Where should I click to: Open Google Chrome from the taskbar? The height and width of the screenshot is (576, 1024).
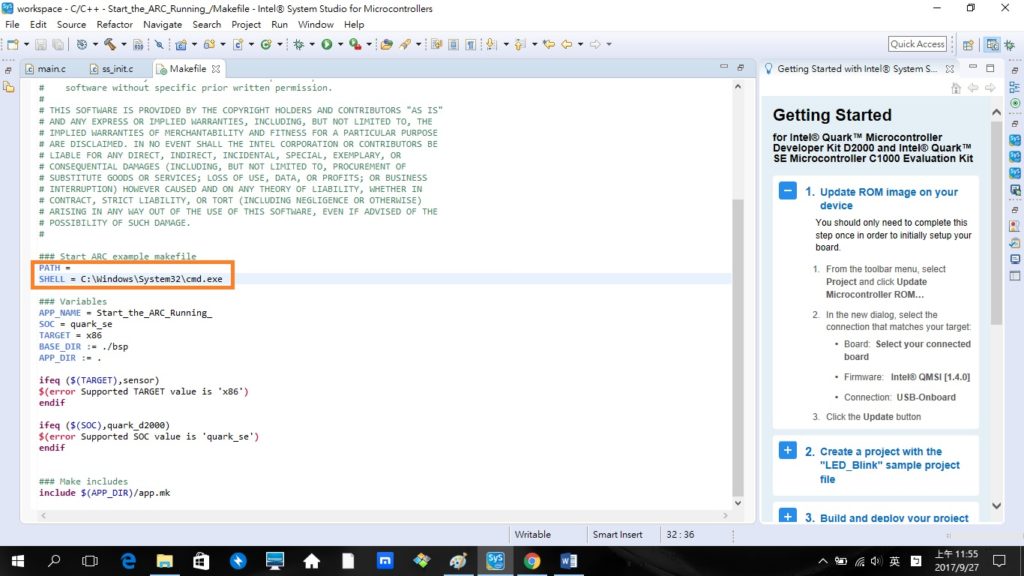[532, 561]
